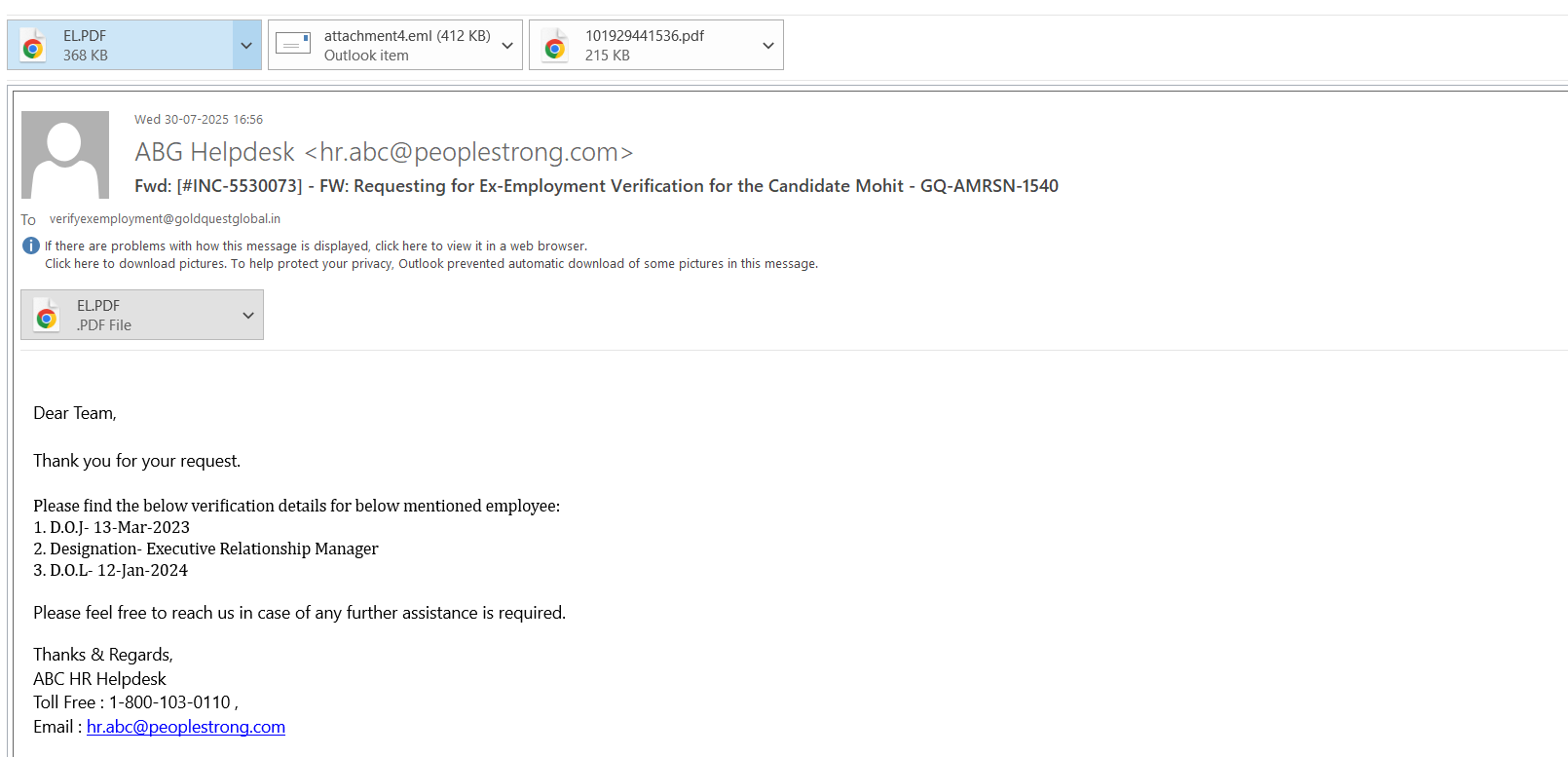Click recipient verifyexemployment@goldquestglobal.in address
Screen dimensions: 1568x757
click(x=165, y=219)
